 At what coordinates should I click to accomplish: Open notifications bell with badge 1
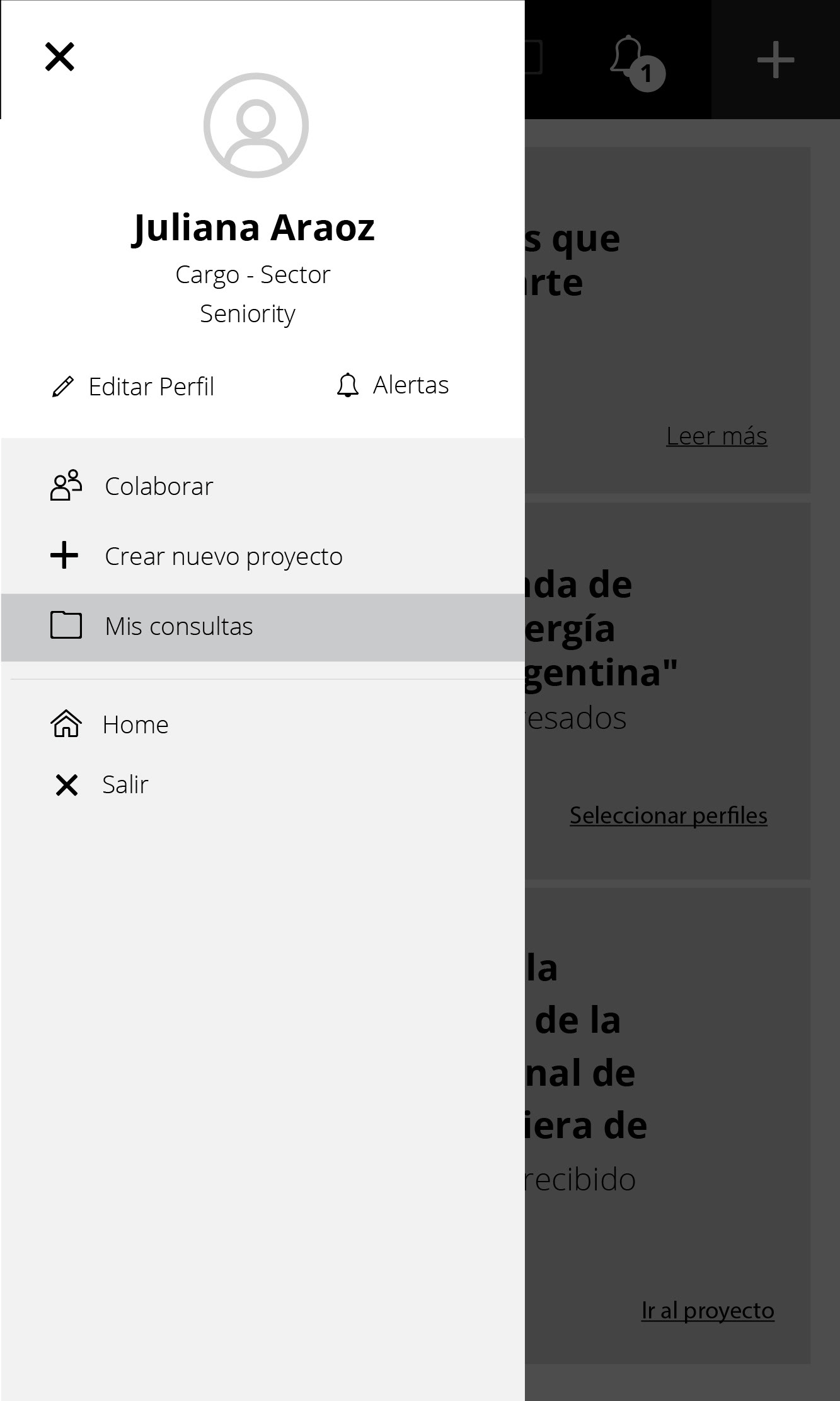coord(636,63)
